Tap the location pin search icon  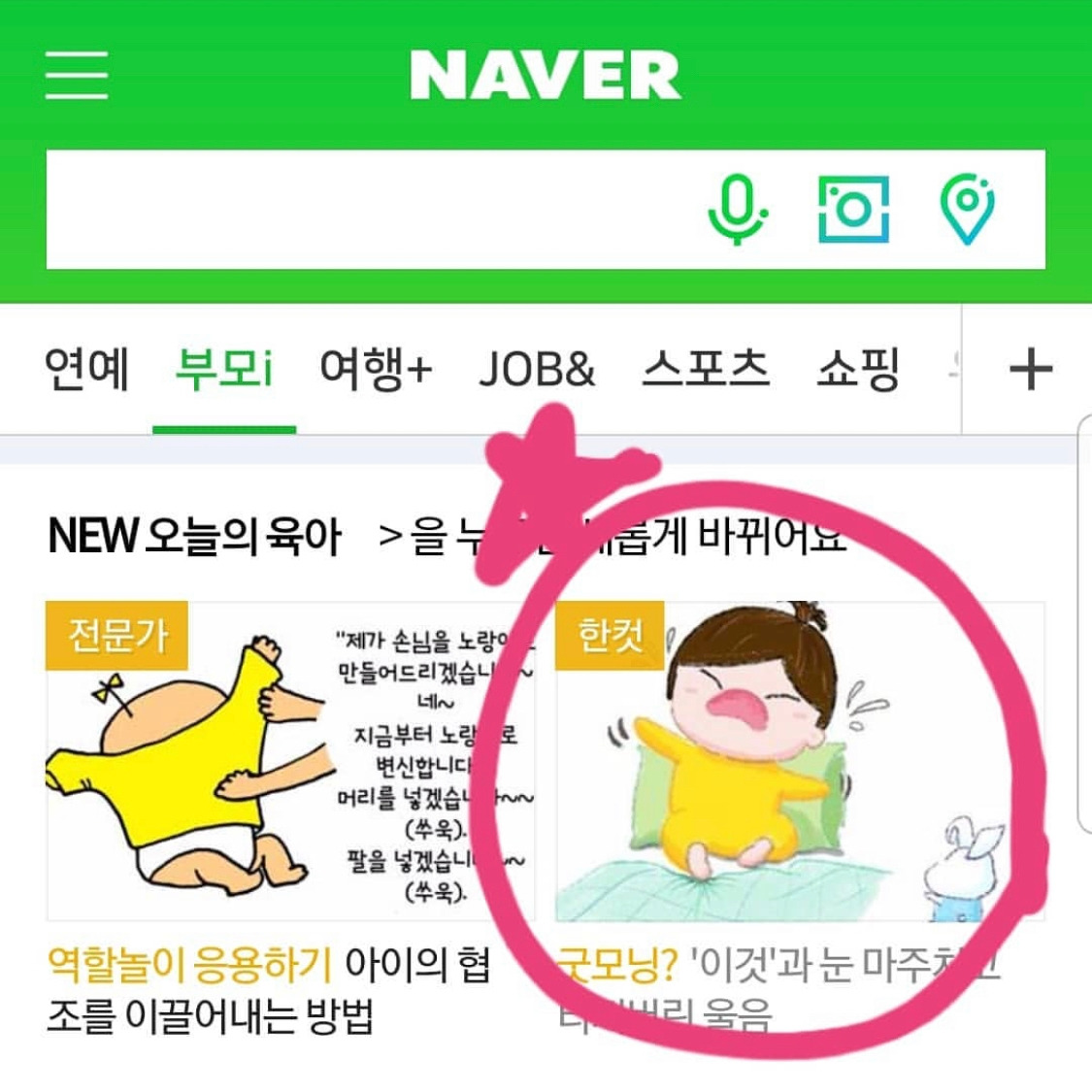point(968,210)
